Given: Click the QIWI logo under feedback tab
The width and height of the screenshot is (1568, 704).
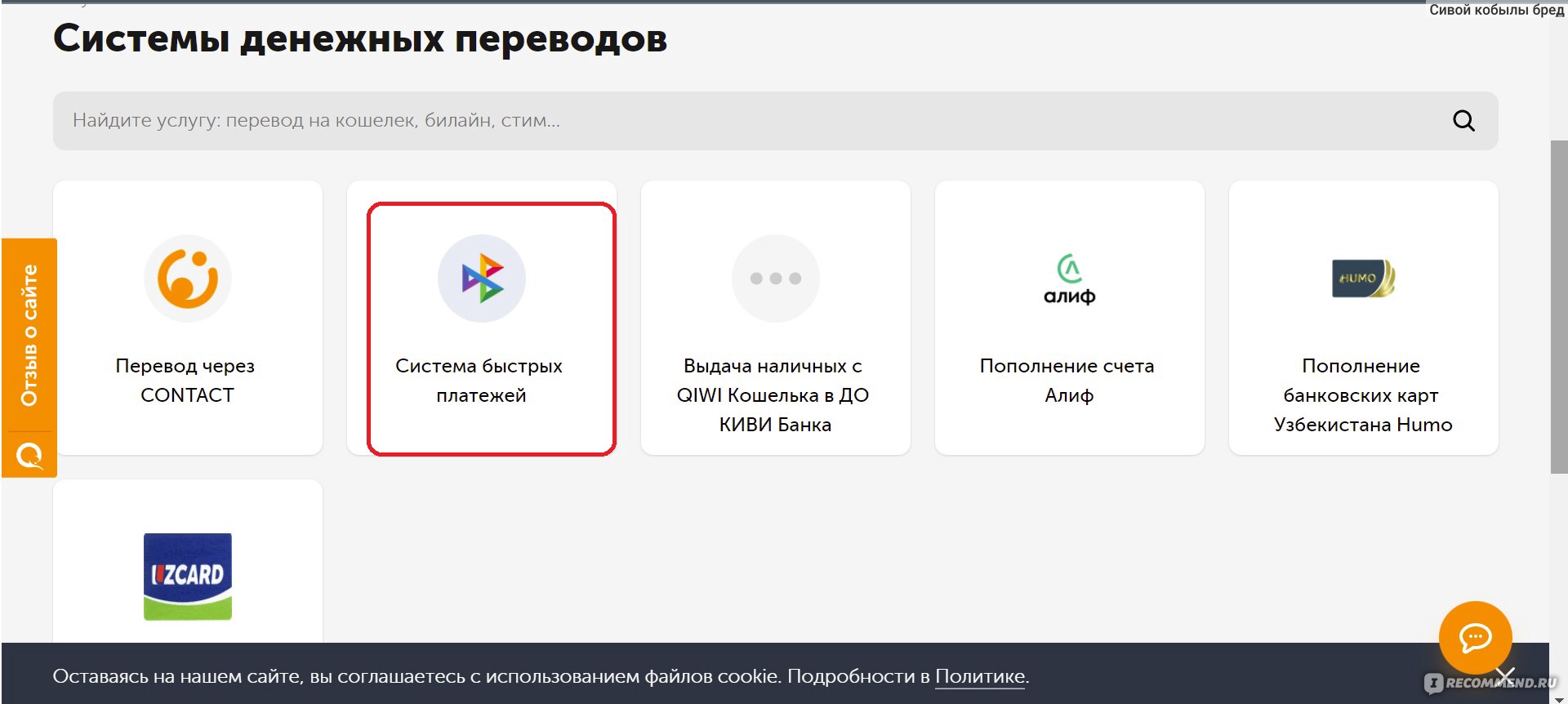Looking at the screenshot, I should tap(29, 455).
